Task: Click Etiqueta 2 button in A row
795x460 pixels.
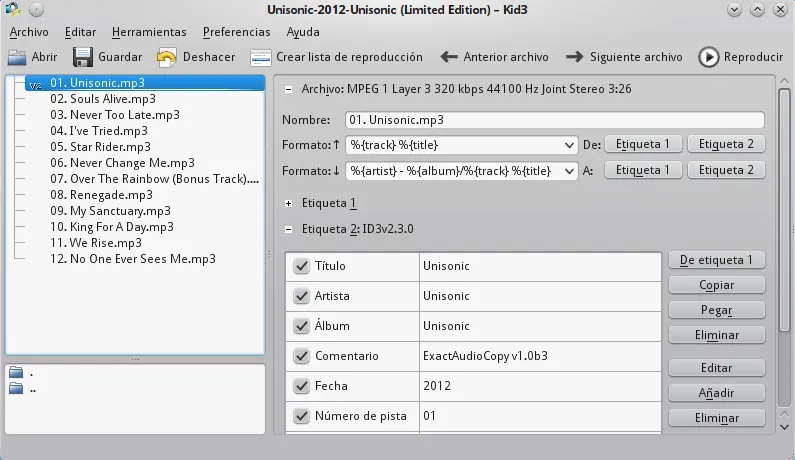Action: coord(726,170)
